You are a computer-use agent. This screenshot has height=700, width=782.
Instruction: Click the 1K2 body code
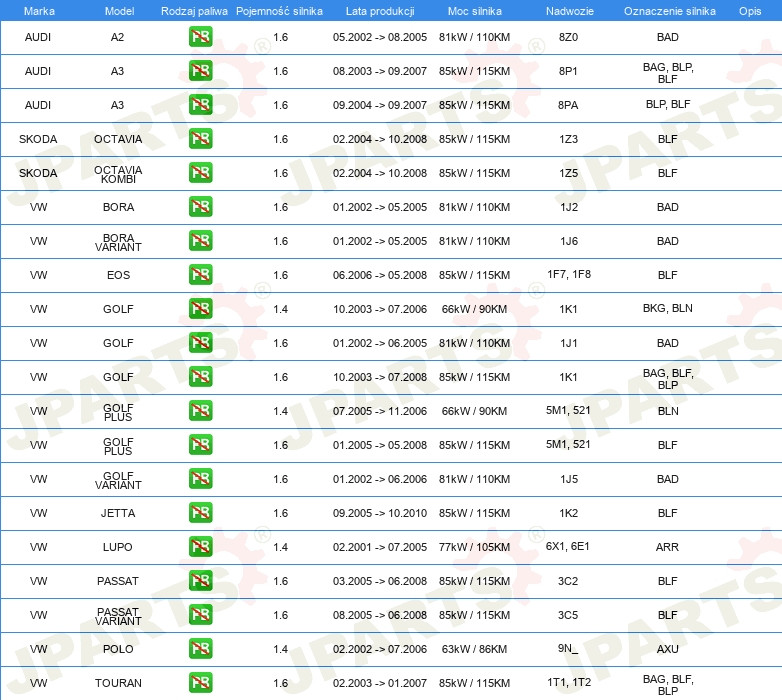pyautogui.click(x=569, y=513)
